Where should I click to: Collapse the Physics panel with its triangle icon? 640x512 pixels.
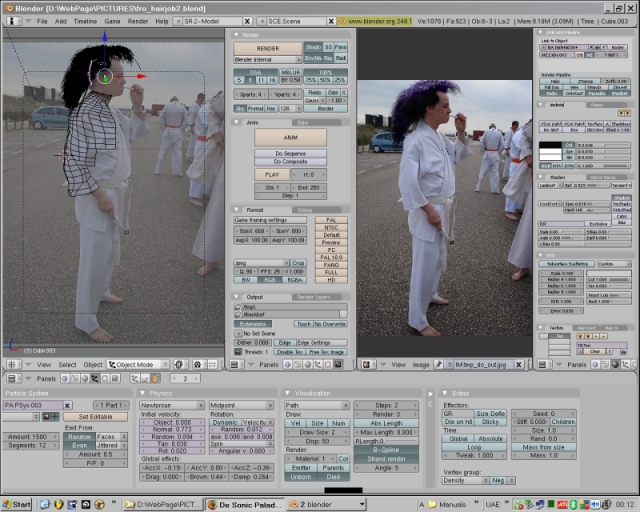click(144, 393)
